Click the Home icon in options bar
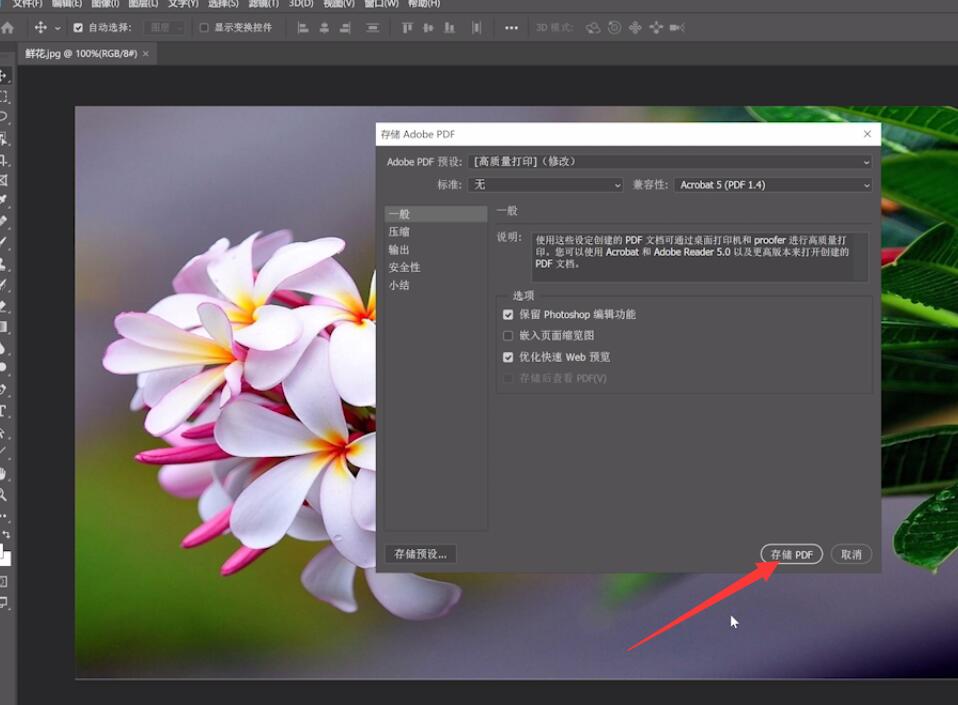 pyautogui.click(x=7, y=27)
